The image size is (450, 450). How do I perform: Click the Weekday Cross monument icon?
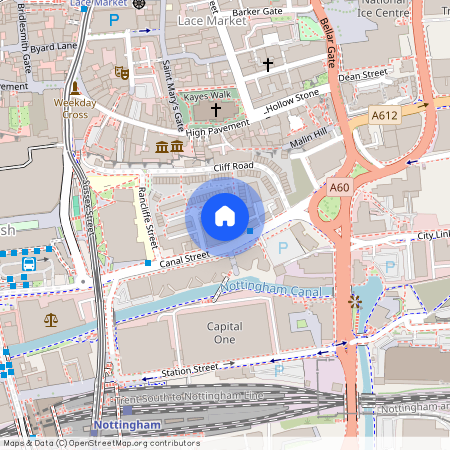(75, 88)
